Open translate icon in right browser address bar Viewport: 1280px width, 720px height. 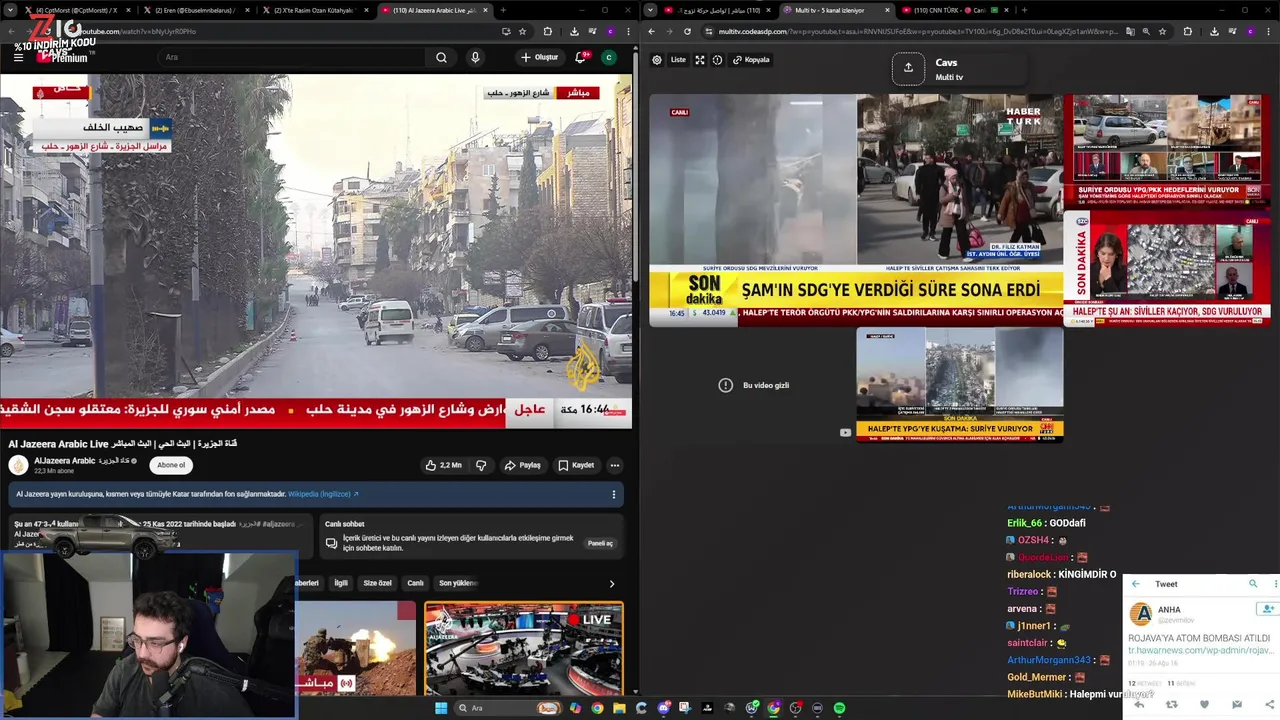coord(1130,31)
